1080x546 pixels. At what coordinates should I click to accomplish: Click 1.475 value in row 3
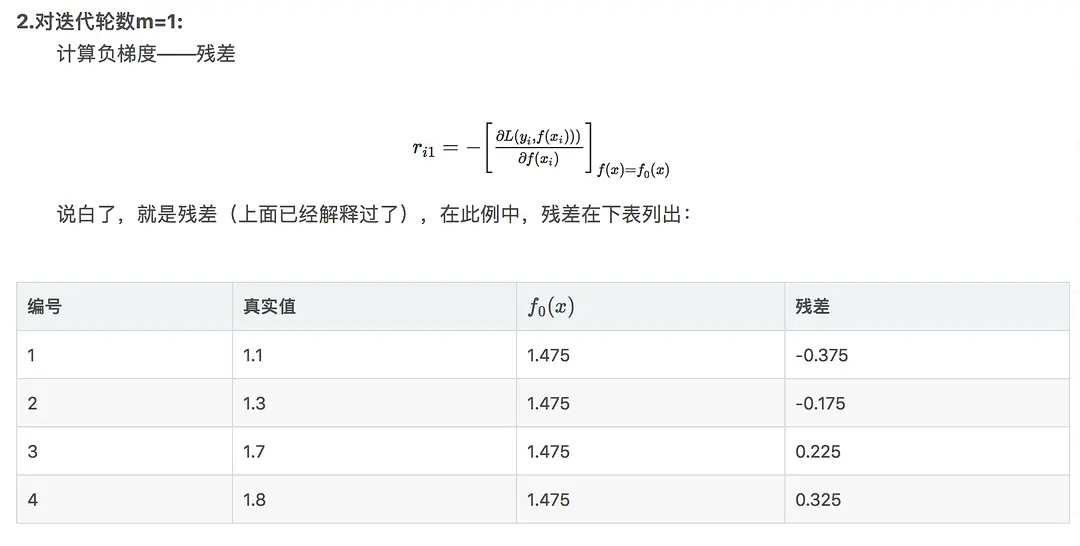coord(548,451)
